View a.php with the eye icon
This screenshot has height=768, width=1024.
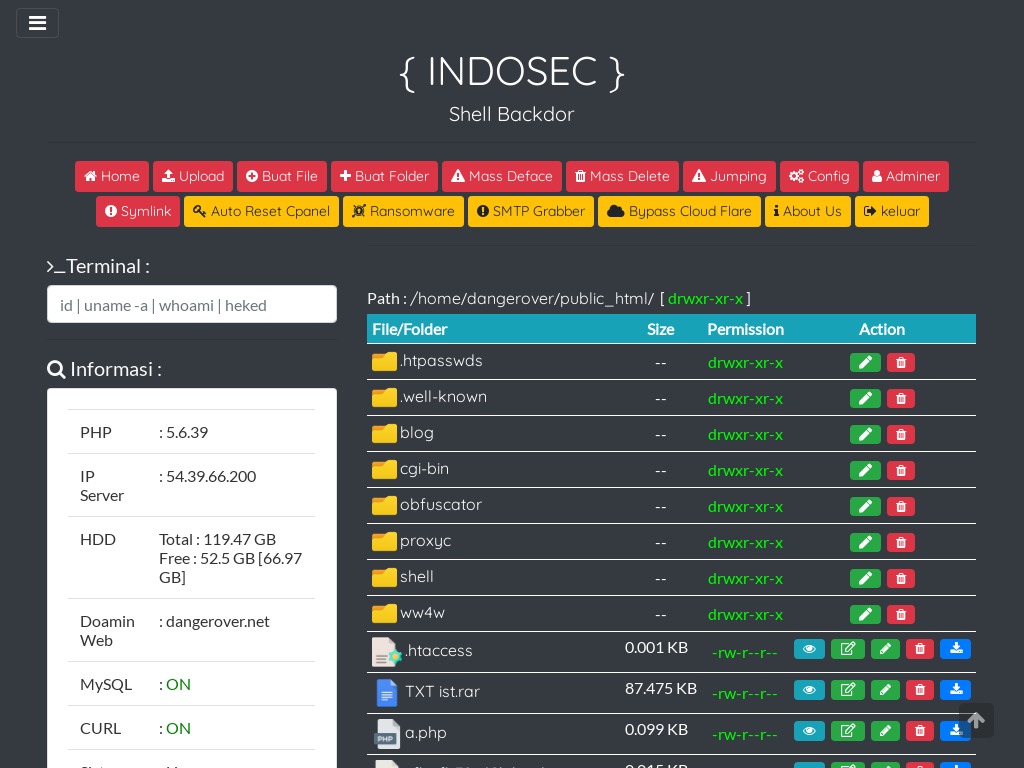[809, 731]
